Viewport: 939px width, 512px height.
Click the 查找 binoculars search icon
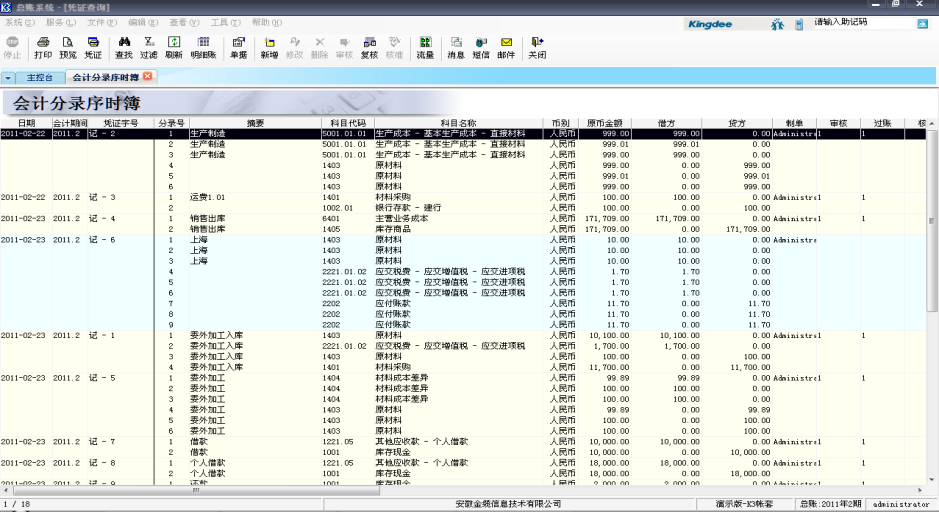pyautogui.click(x=124, y=47)
